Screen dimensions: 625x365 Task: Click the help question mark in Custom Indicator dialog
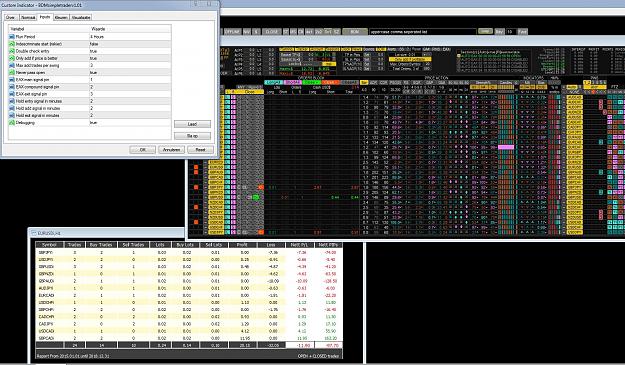196,4
